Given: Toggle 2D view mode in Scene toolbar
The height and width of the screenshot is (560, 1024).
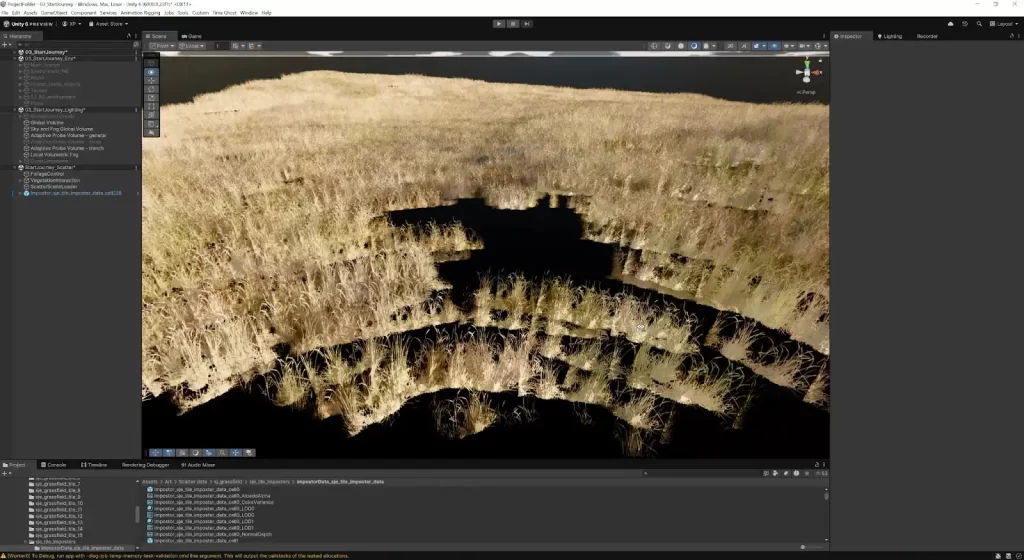Looking at the screenshot, I should click(730, 45).
